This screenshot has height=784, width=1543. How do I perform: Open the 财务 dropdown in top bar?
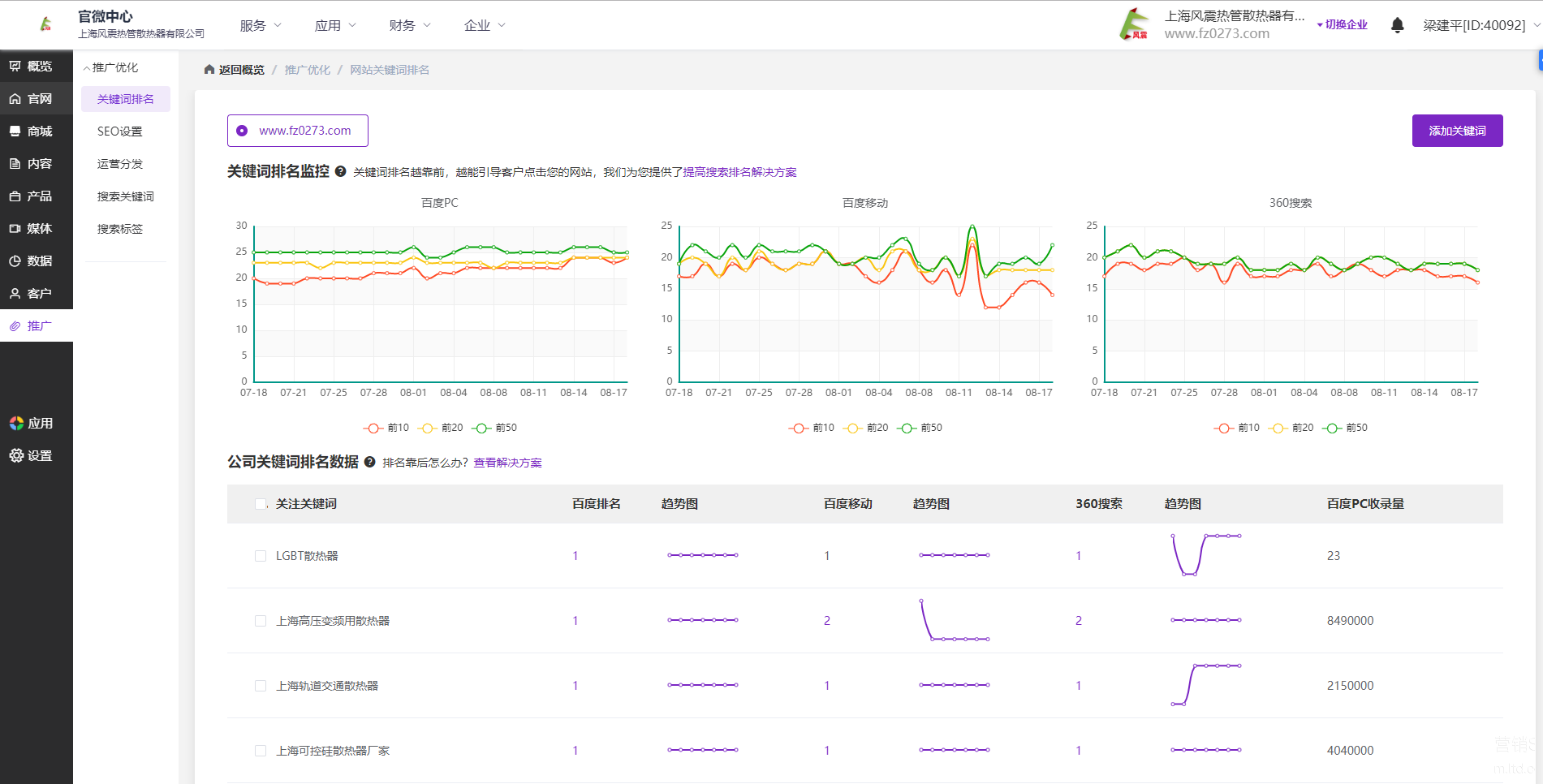(x=410, y=25)
